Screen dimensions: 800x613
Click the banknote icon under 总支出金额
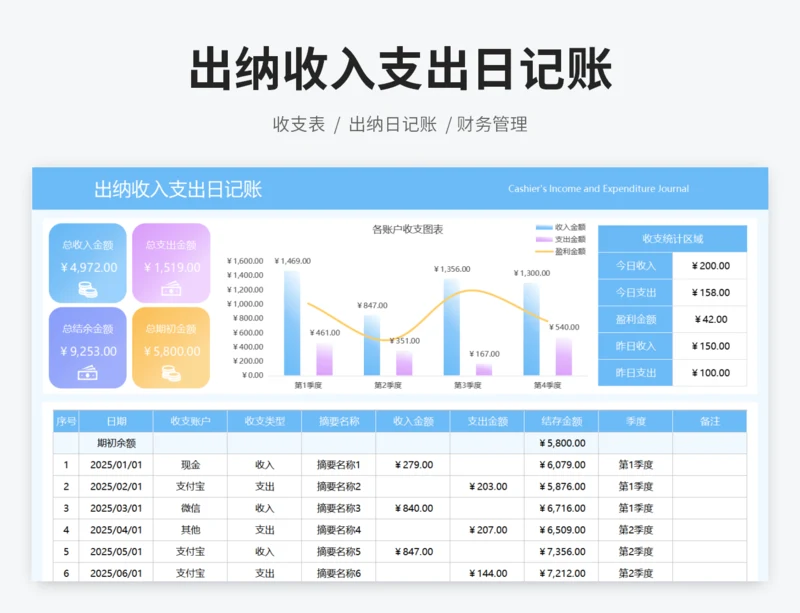pos(171,290)
